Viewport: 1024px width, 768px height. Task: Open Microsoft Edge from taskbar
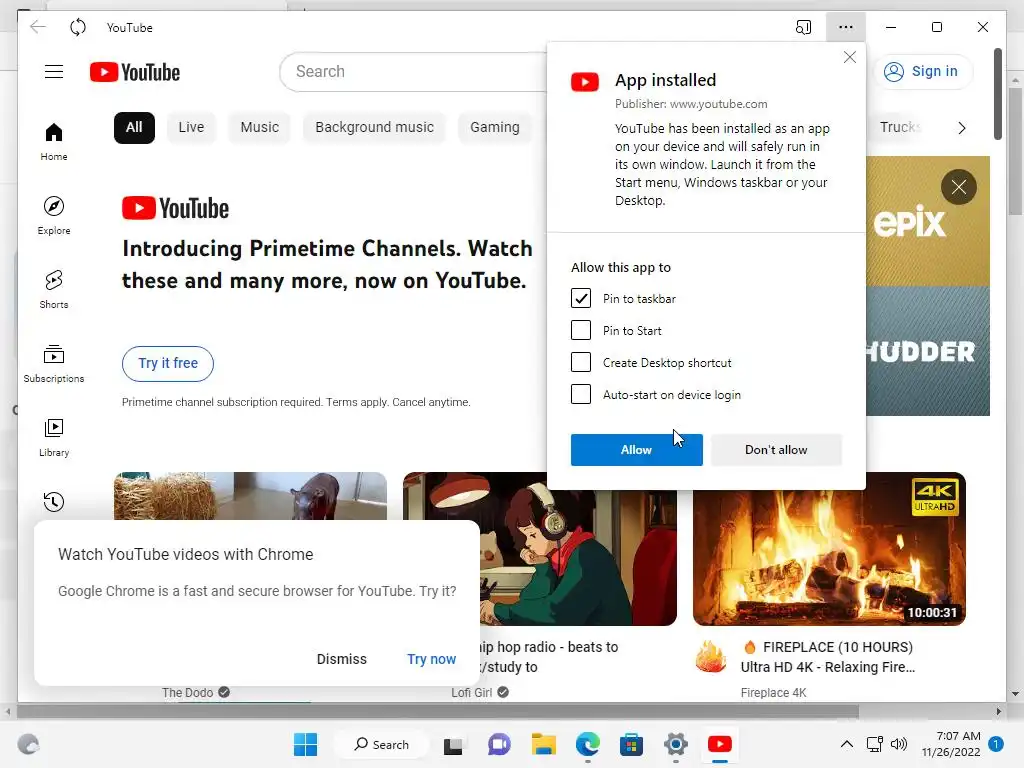(588, 744)
